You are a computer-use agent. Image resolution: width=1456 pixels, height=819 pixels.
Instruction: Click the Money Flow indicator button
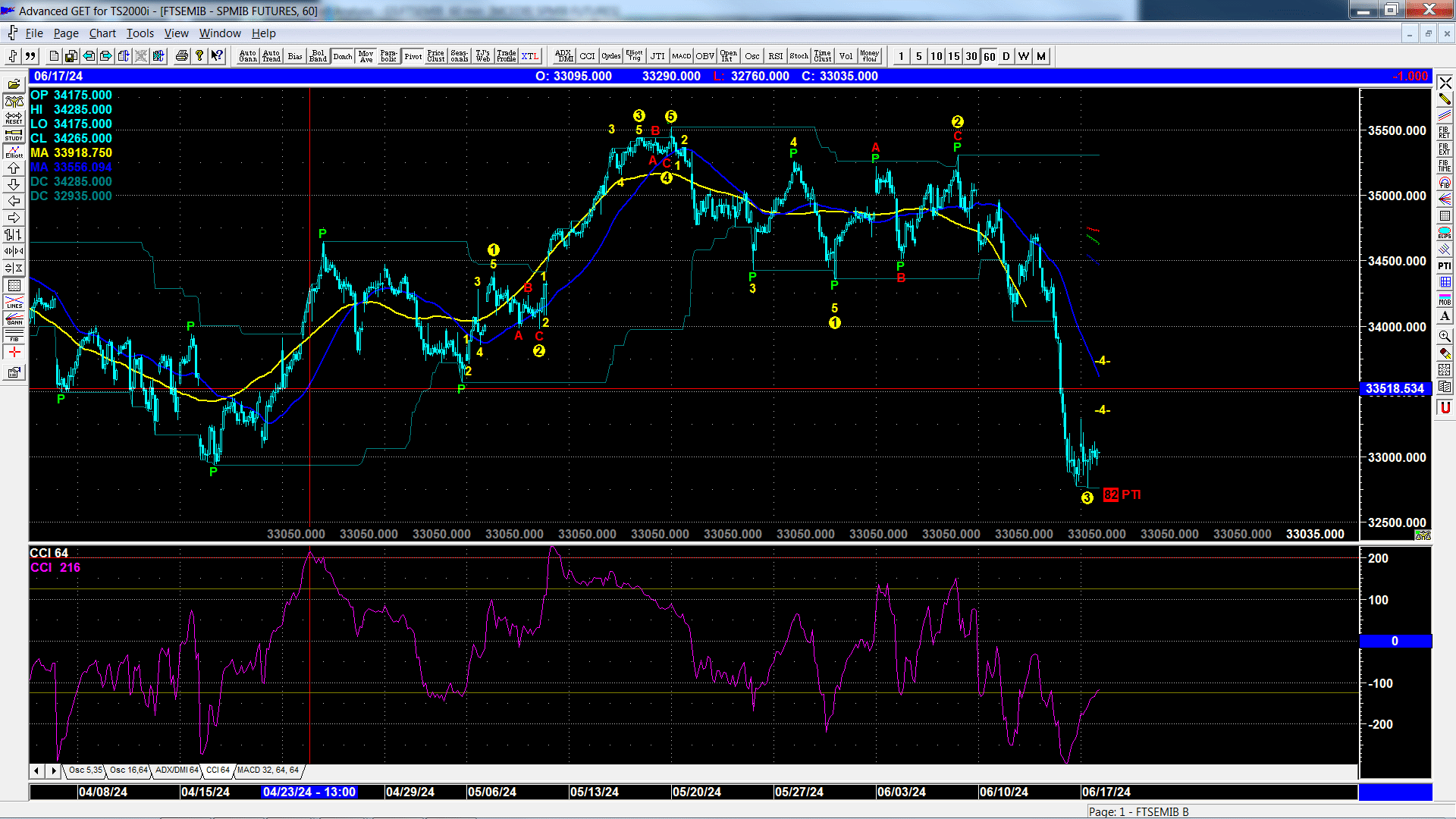[x=870, y=56]
